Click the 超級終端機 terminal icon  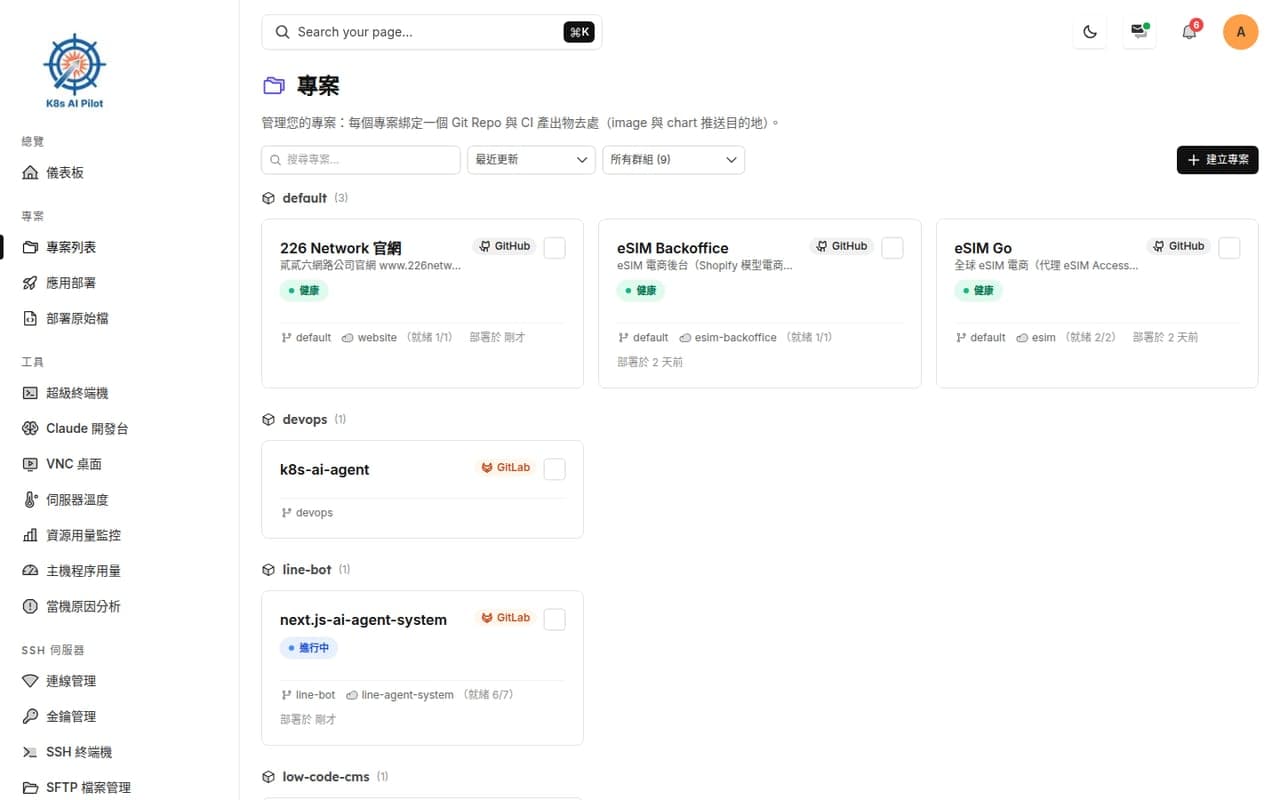[30, 393]
